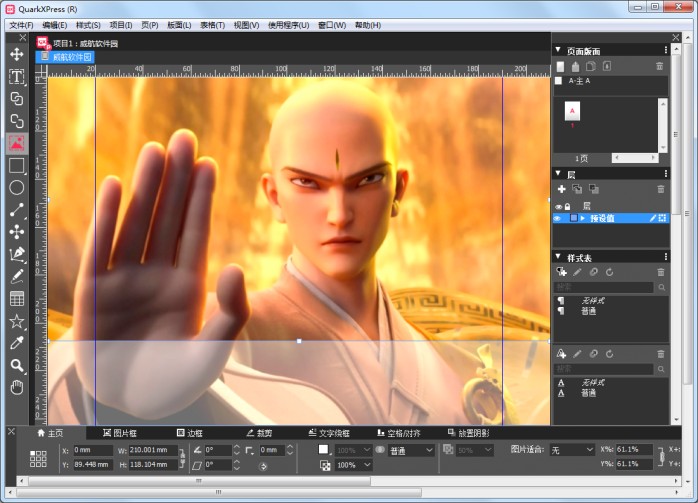The width and height of the screenshot is (698, 503).
Task: Open the 普通 blend mode dropdown
Action: (411, 450)
